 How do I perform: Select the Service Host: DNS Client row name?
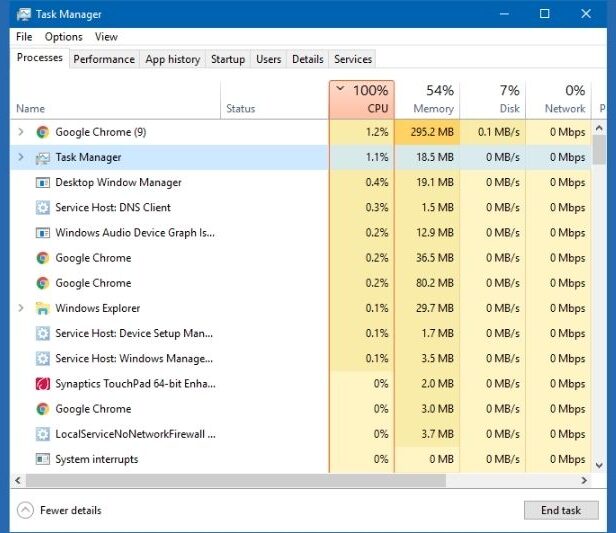click(113, 208)
